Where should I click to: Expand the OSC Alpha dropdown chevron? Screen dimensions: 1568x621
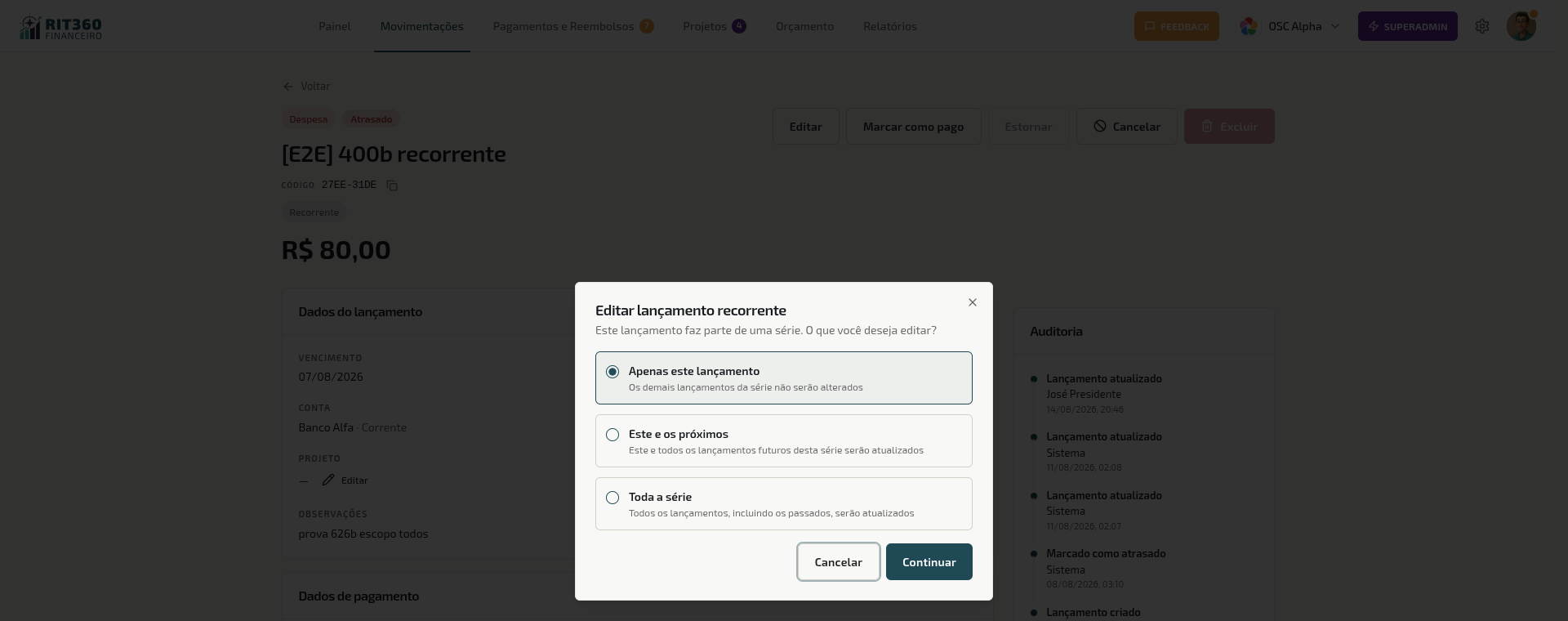point(1335,26)
